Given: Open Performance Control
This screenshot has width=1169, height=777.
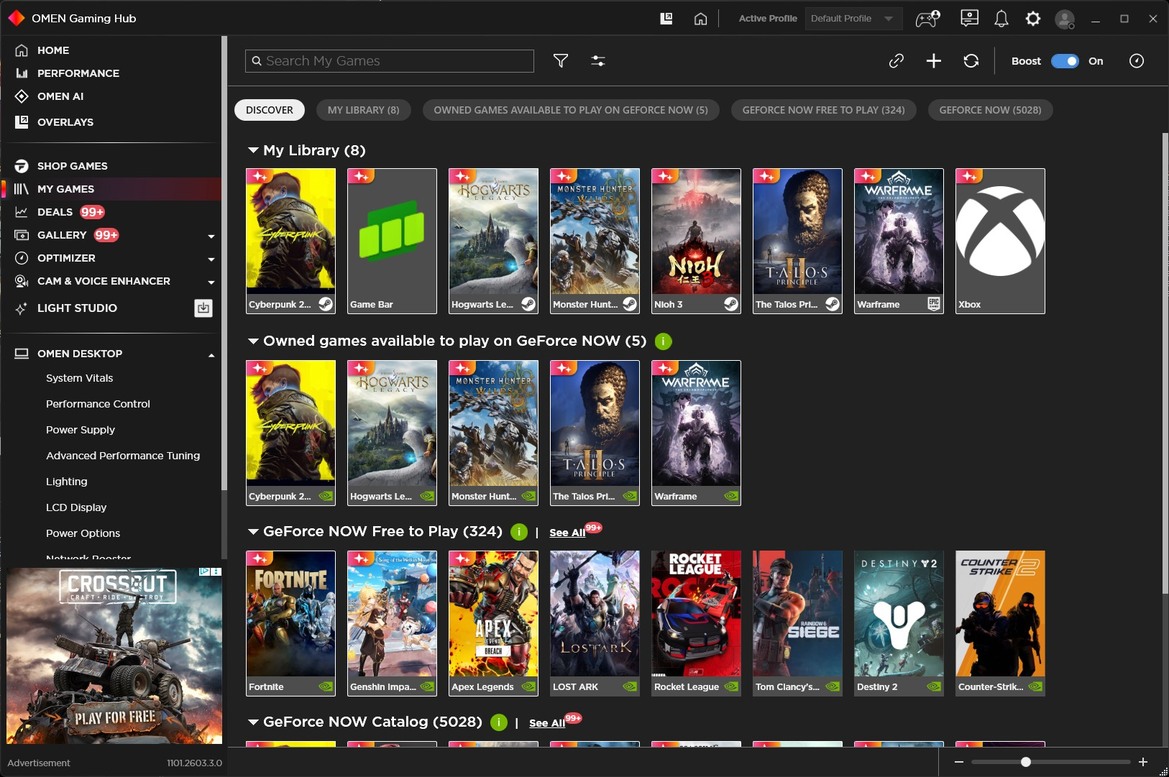Looking at the screenshot, I should pyautogui.click(x=98, y=404).
